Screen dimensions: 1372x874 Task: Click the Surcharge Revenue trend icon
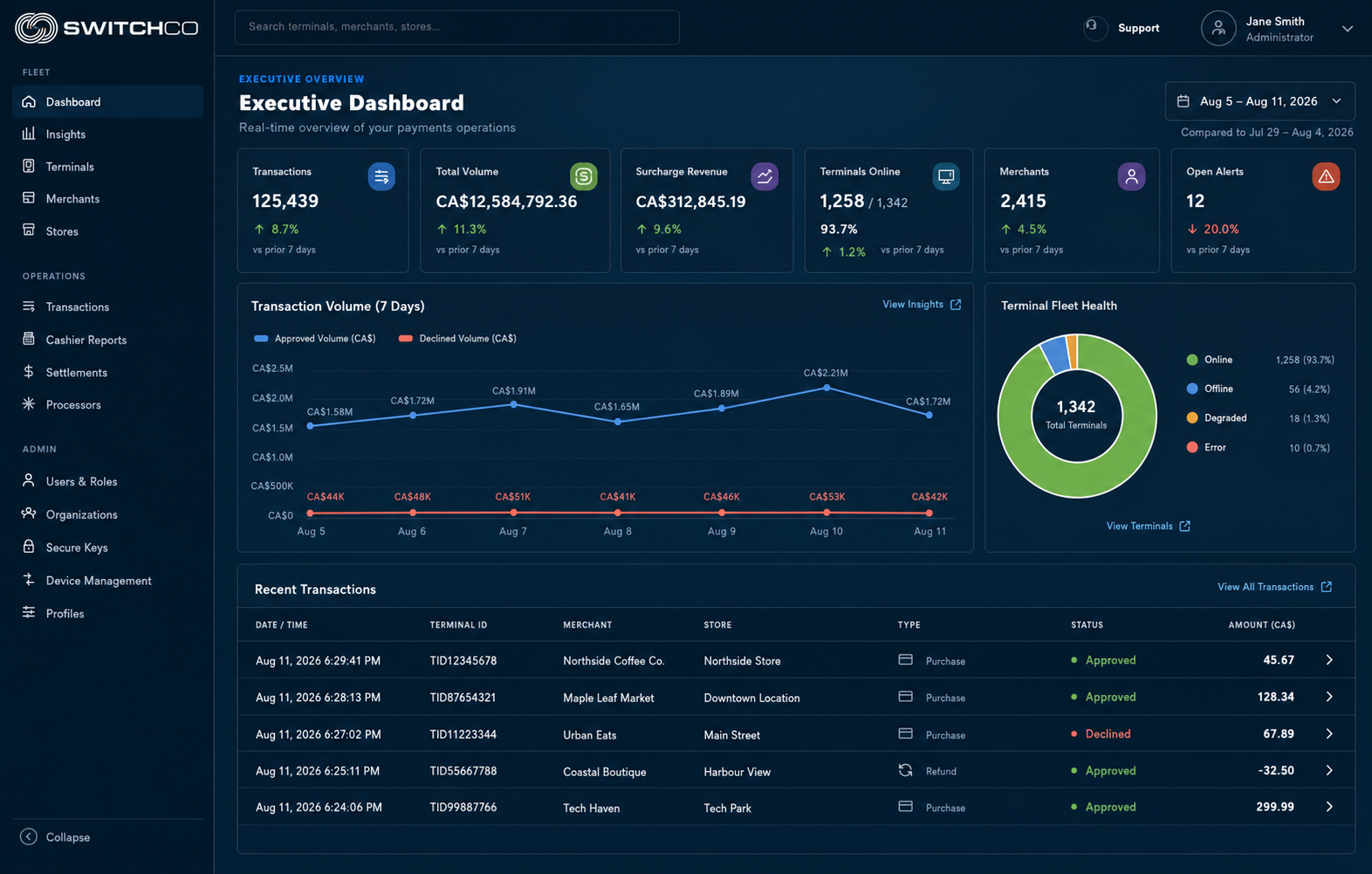(765, 176)
